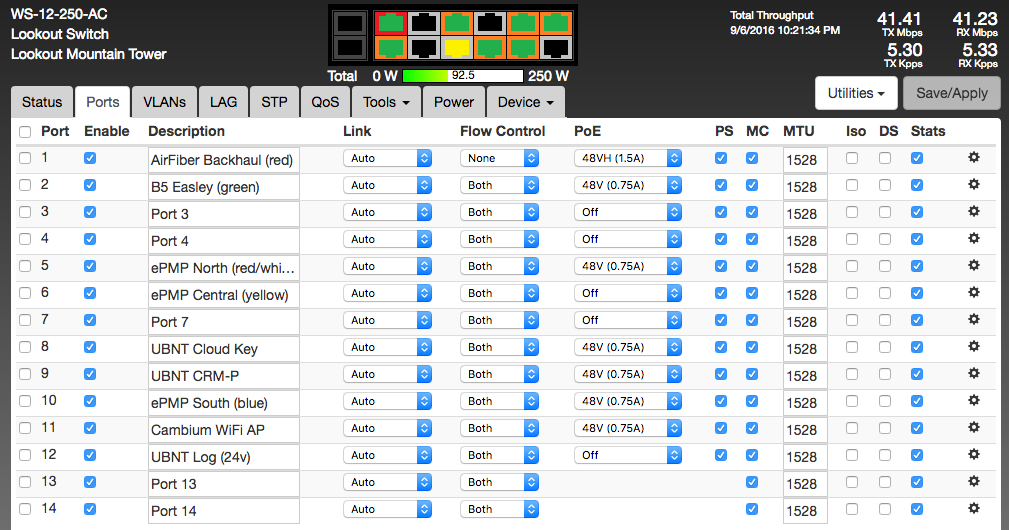Click the gear icon for UBNT Cloud Key

[x=973, y=347]
